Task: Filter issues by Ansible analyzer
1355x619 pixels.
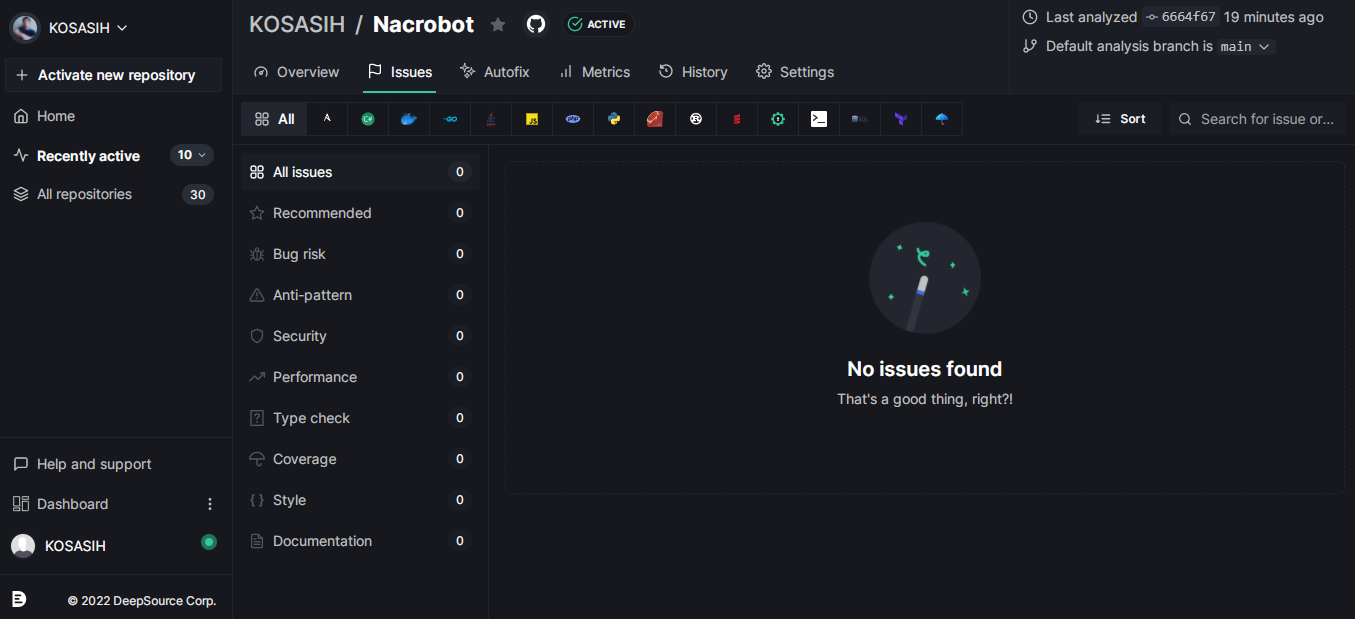Action: click(327, 119)
